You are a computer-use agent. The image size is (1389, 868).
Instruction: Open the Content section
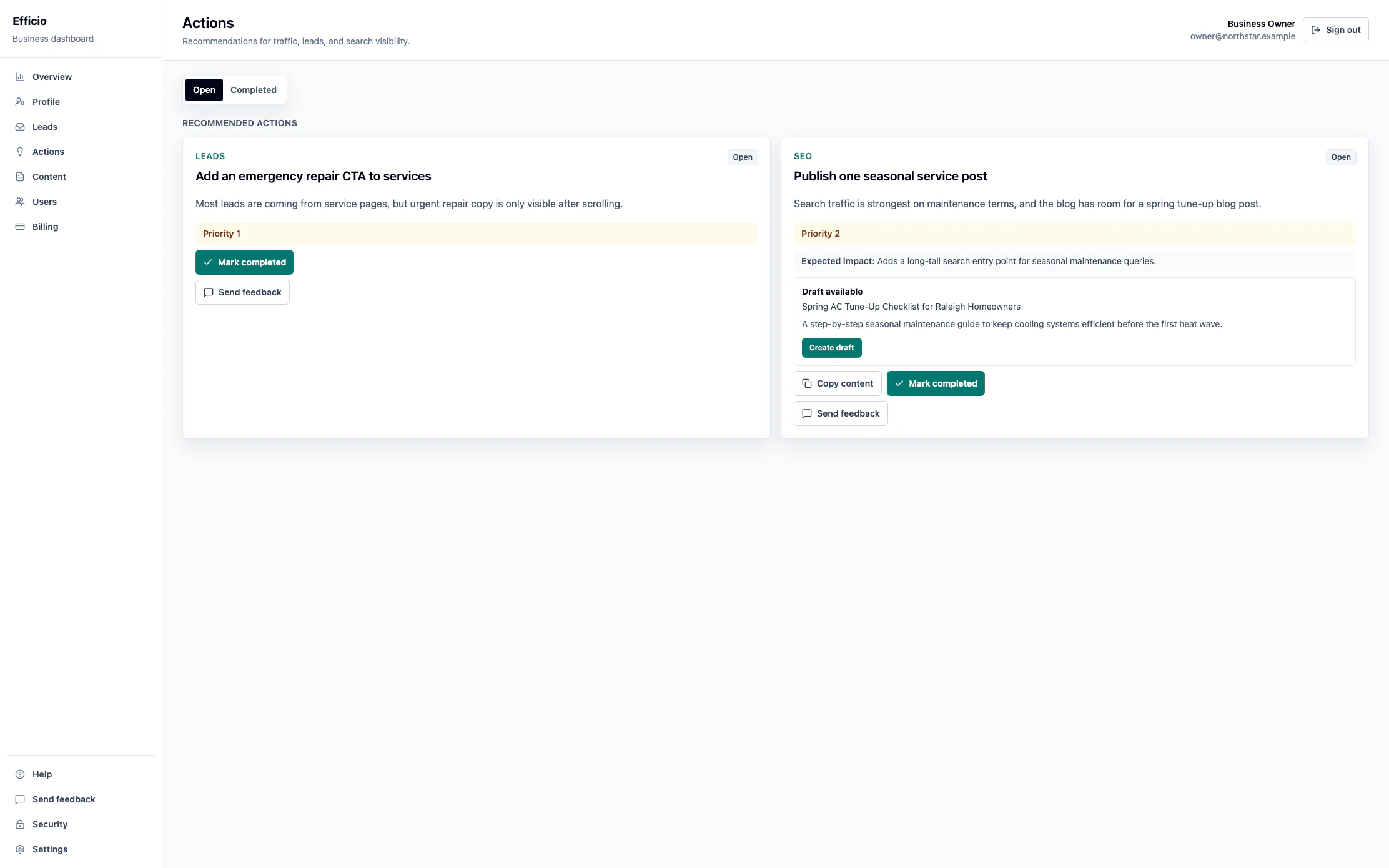[49, 177]
